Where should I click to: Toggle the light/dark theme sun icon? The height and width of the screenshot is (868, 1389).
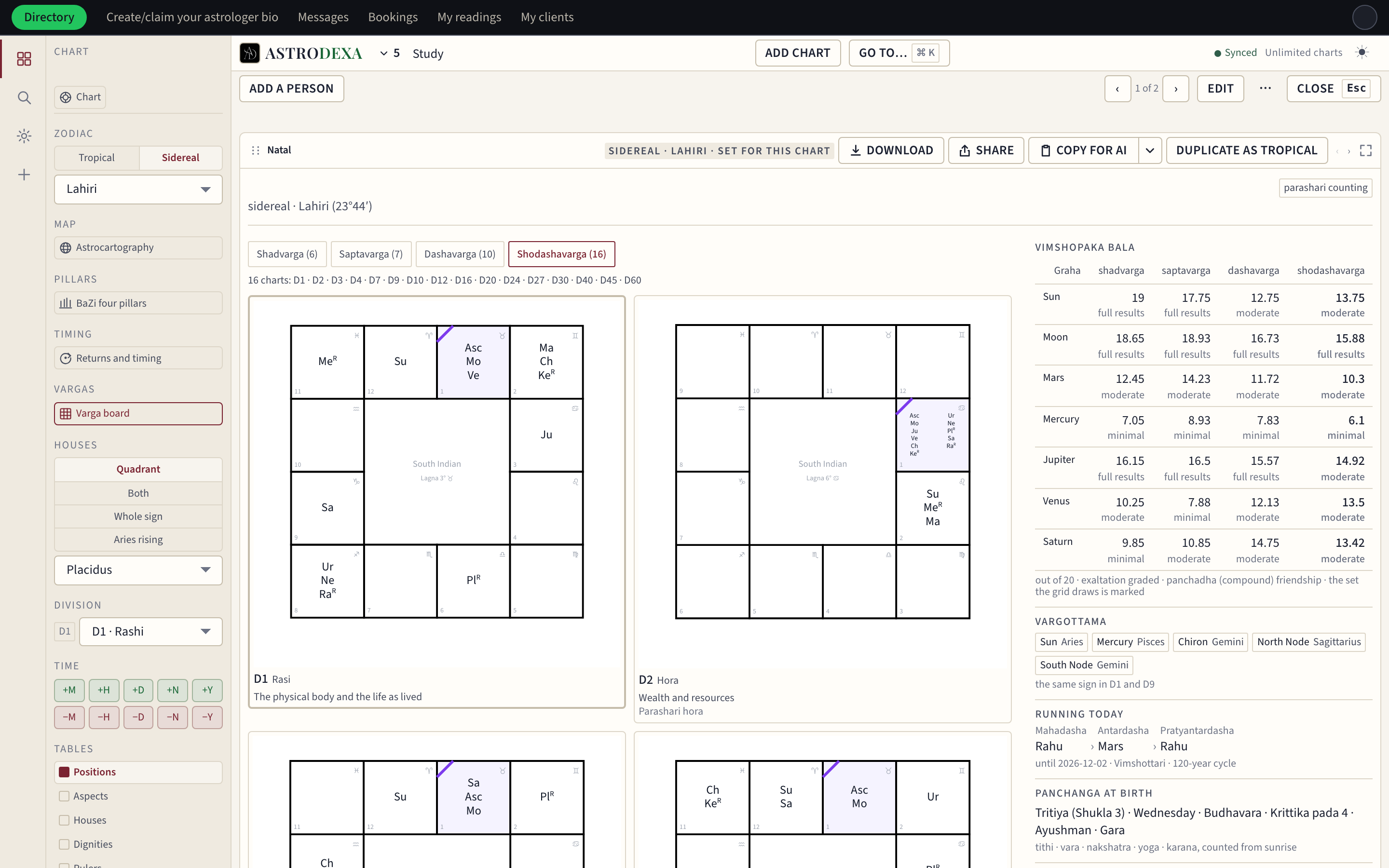tap(1362, 52)
